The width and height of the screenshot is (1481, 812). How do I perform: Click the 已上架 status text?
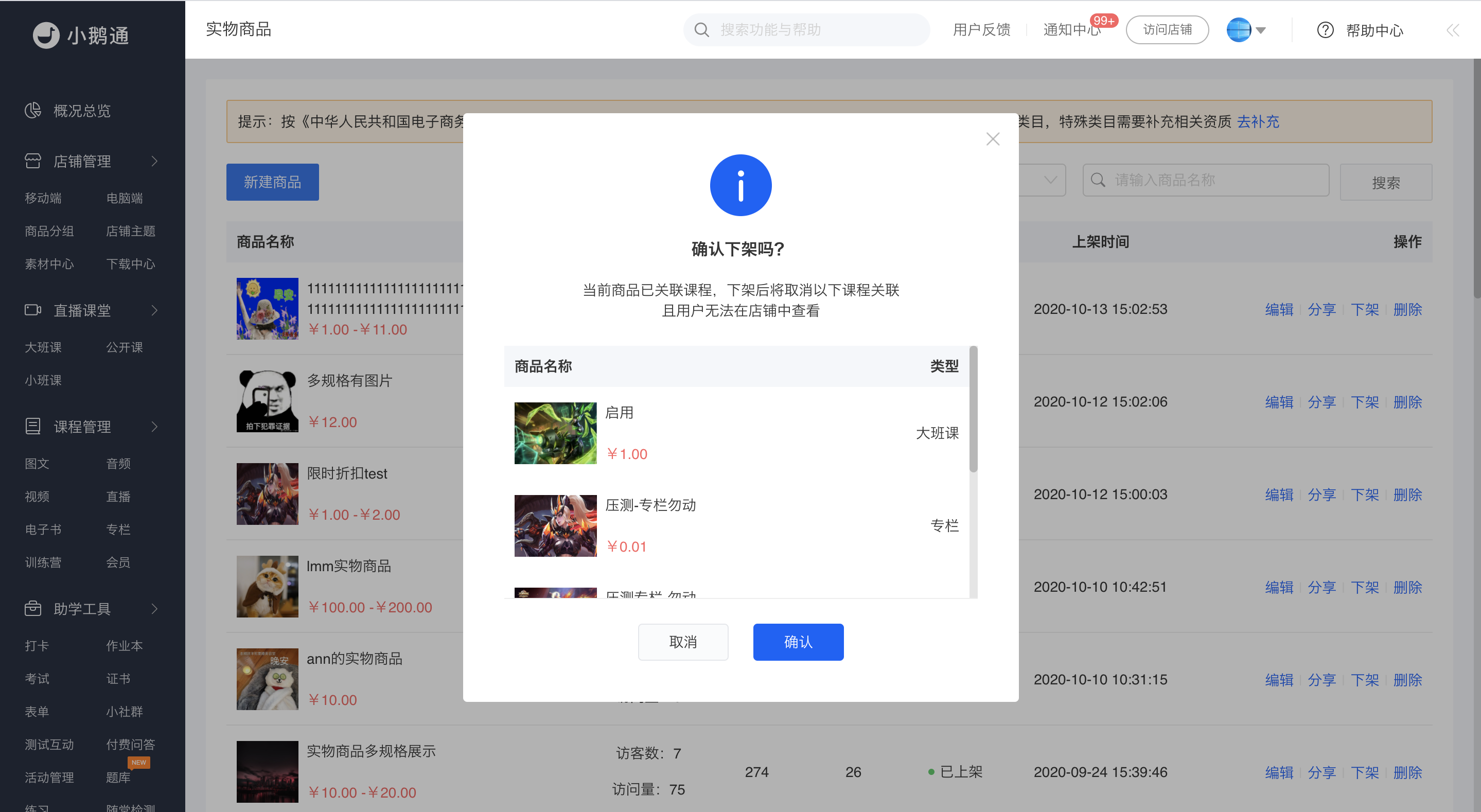tap(961, 772)
